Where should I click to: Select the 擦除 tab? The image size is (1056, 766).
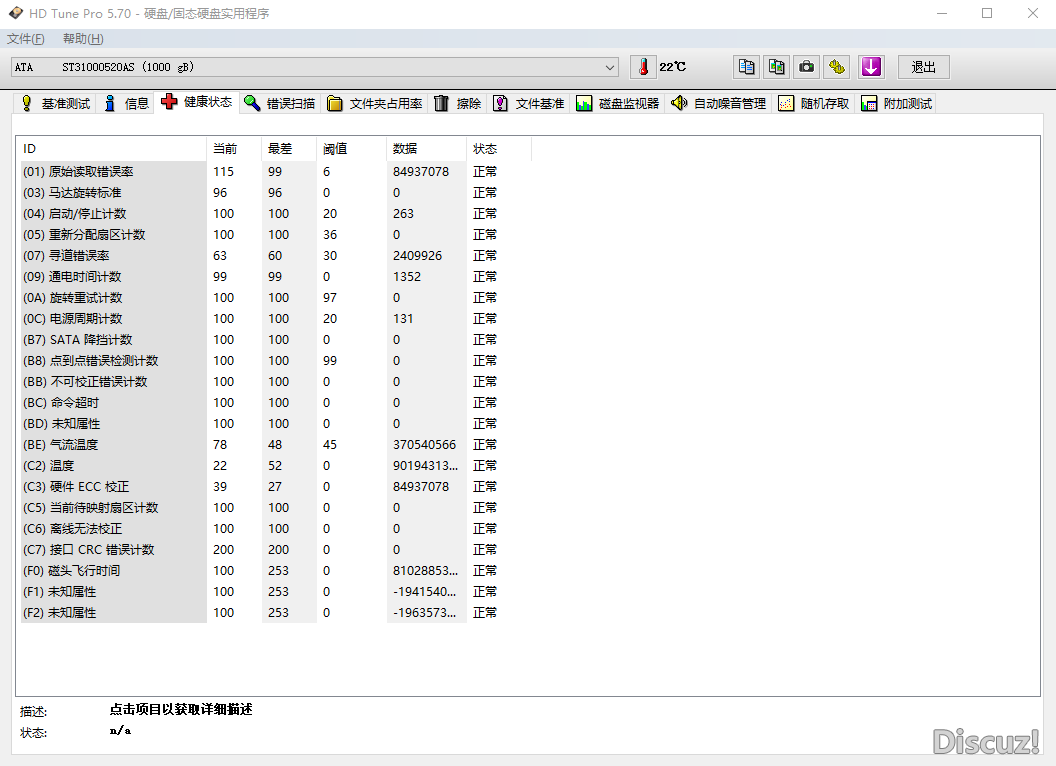(x=459, y=103)
